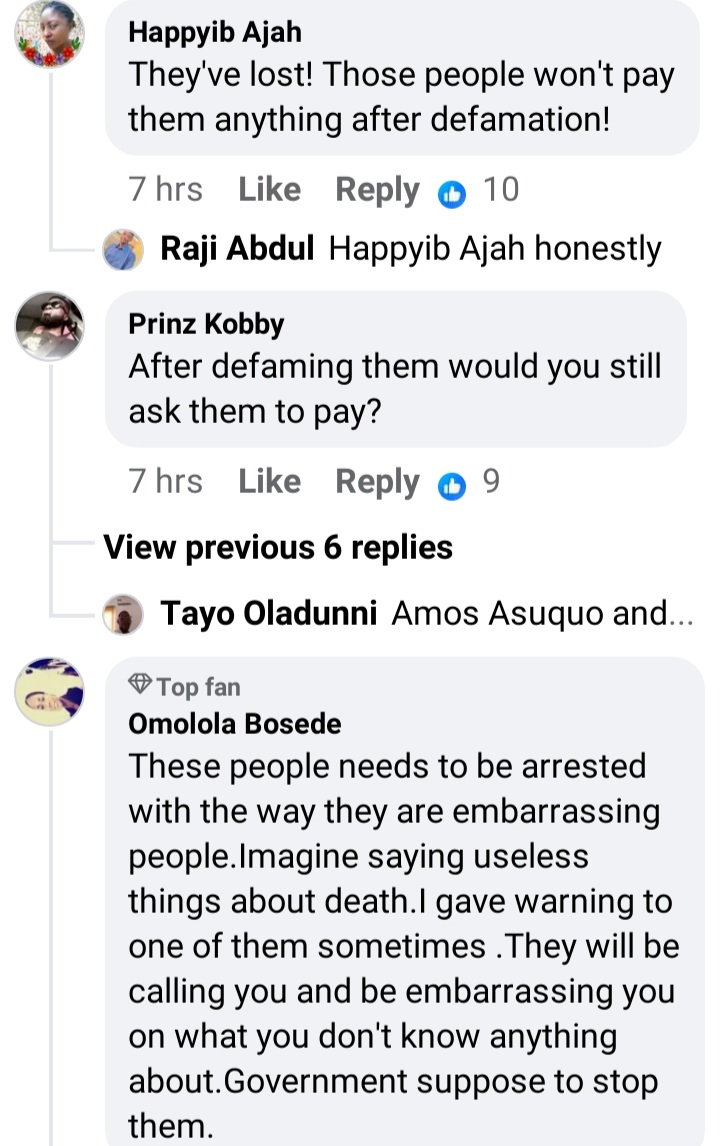
Task: Open the Tayo Oladunni name link
Action: point(269,613)
